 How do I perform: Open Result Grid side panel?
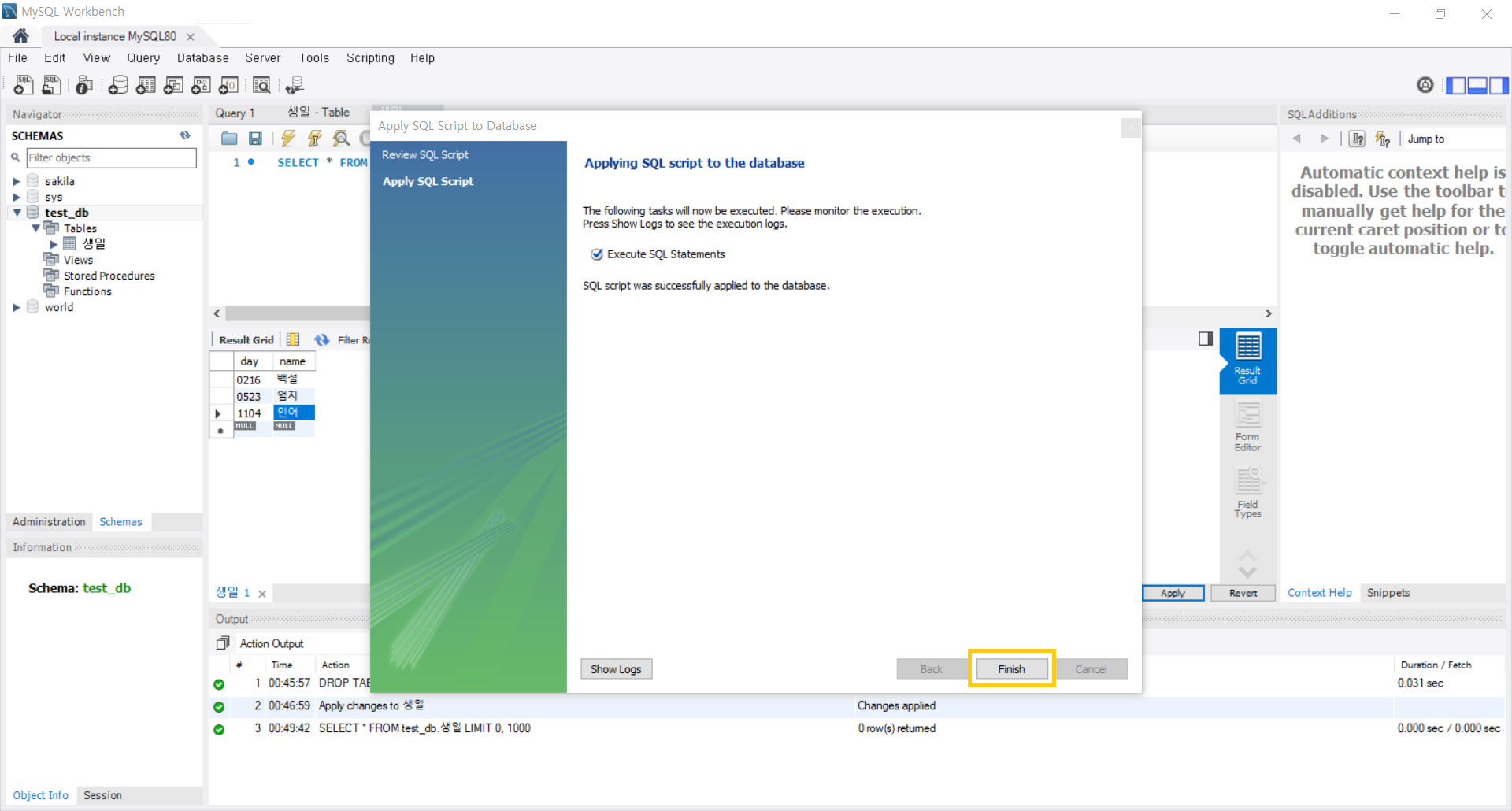click(x=1247, y=361)
